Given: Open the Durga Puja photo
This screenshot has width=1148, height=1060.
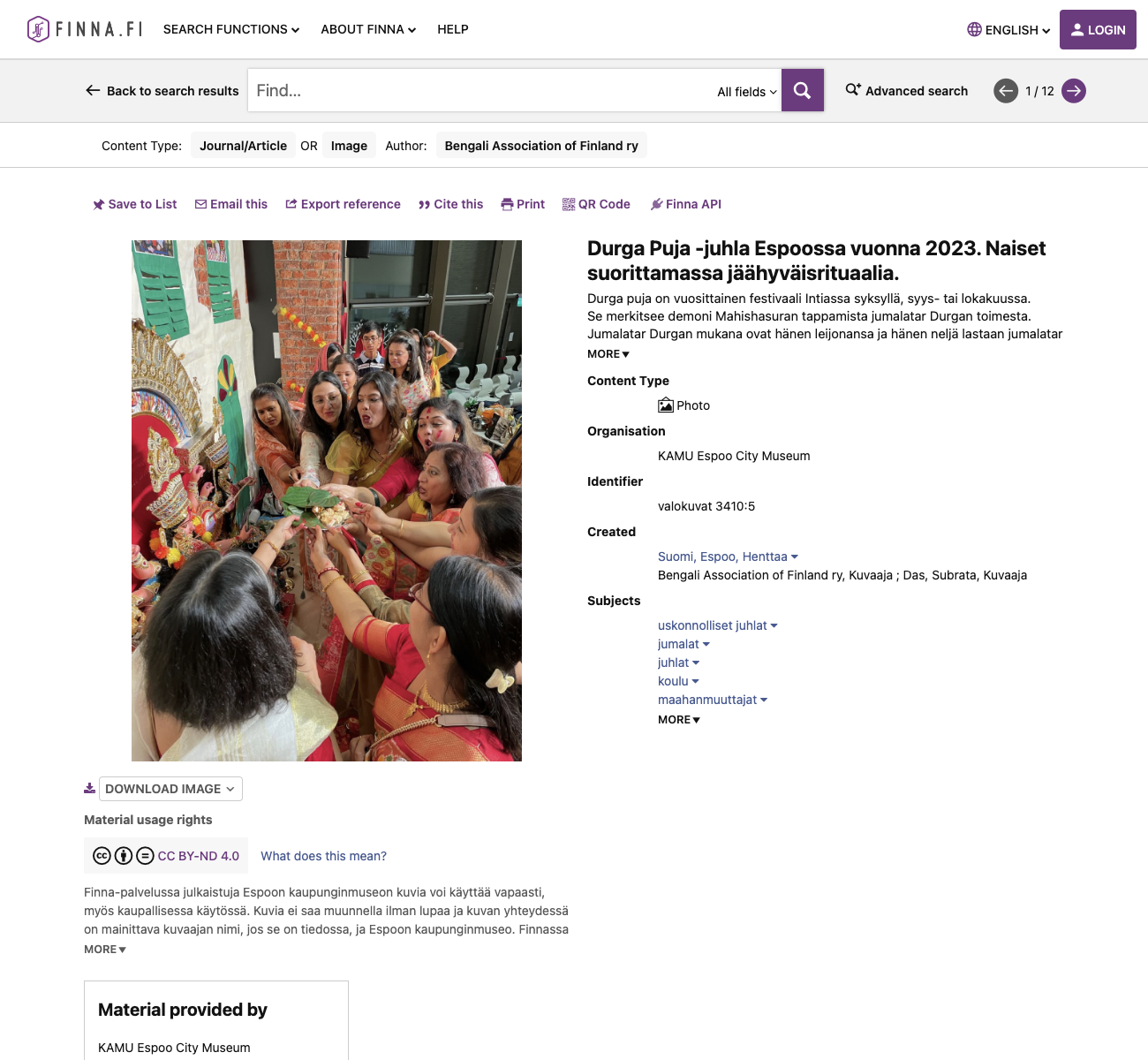Looking at the screenshot, I should 327,501.
